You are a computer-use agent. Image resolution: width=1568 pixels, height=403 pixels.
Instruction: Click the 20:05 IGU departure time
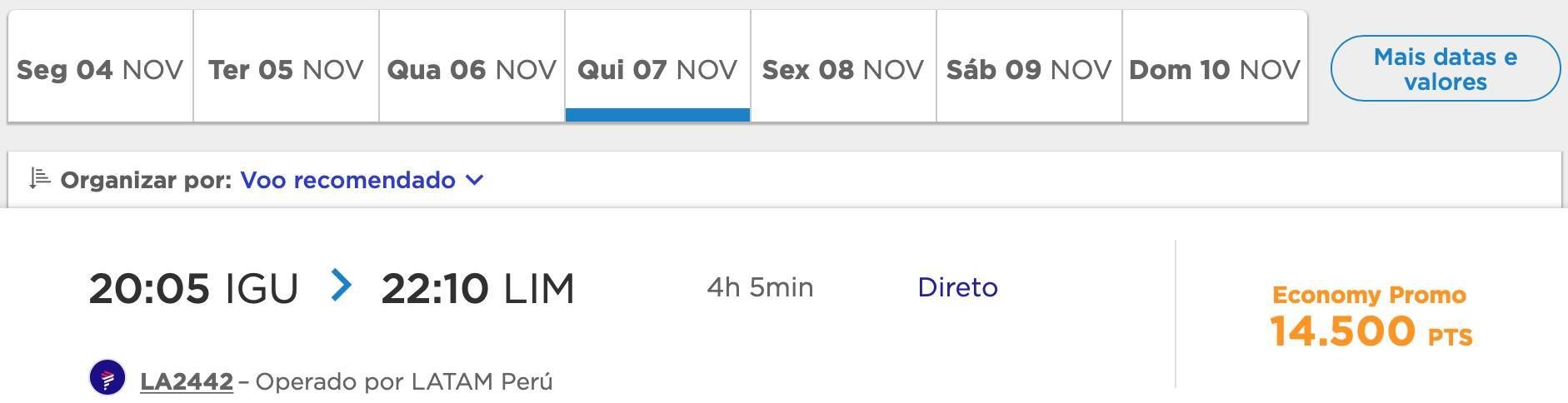pos(193,289)
